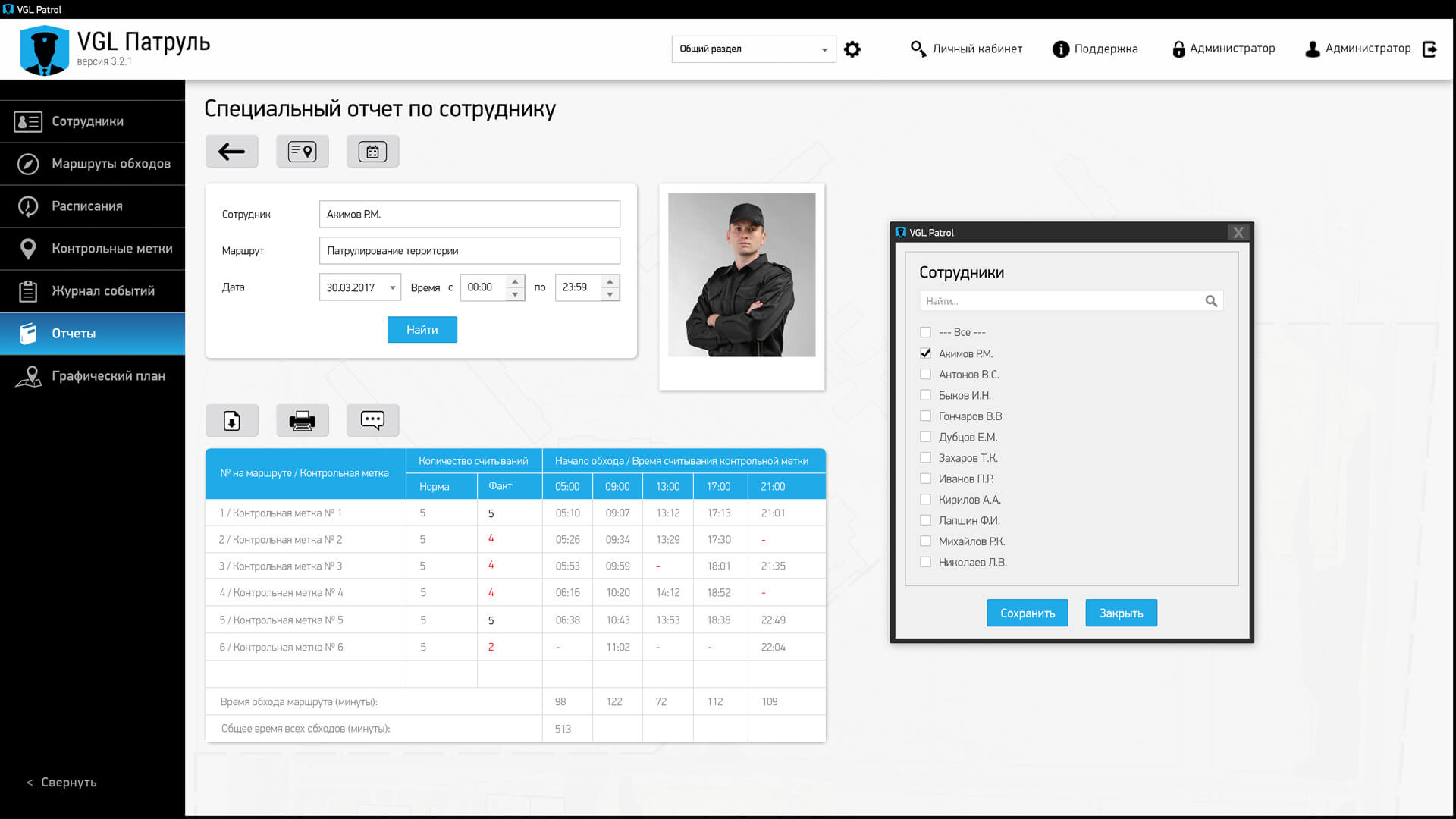The height and width of the screenshot is (819, 1456).
Task: Check Антонов В.С. checkbox
Action: click(x=925, y=374)
